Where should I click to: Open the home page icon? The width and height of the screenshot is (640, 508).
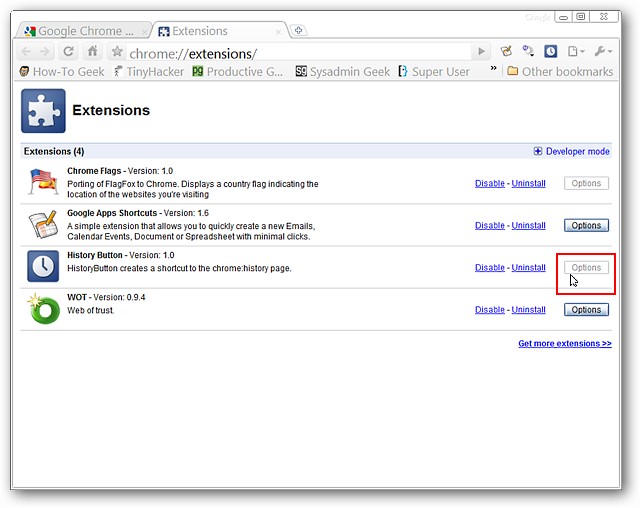pos(93,51)
